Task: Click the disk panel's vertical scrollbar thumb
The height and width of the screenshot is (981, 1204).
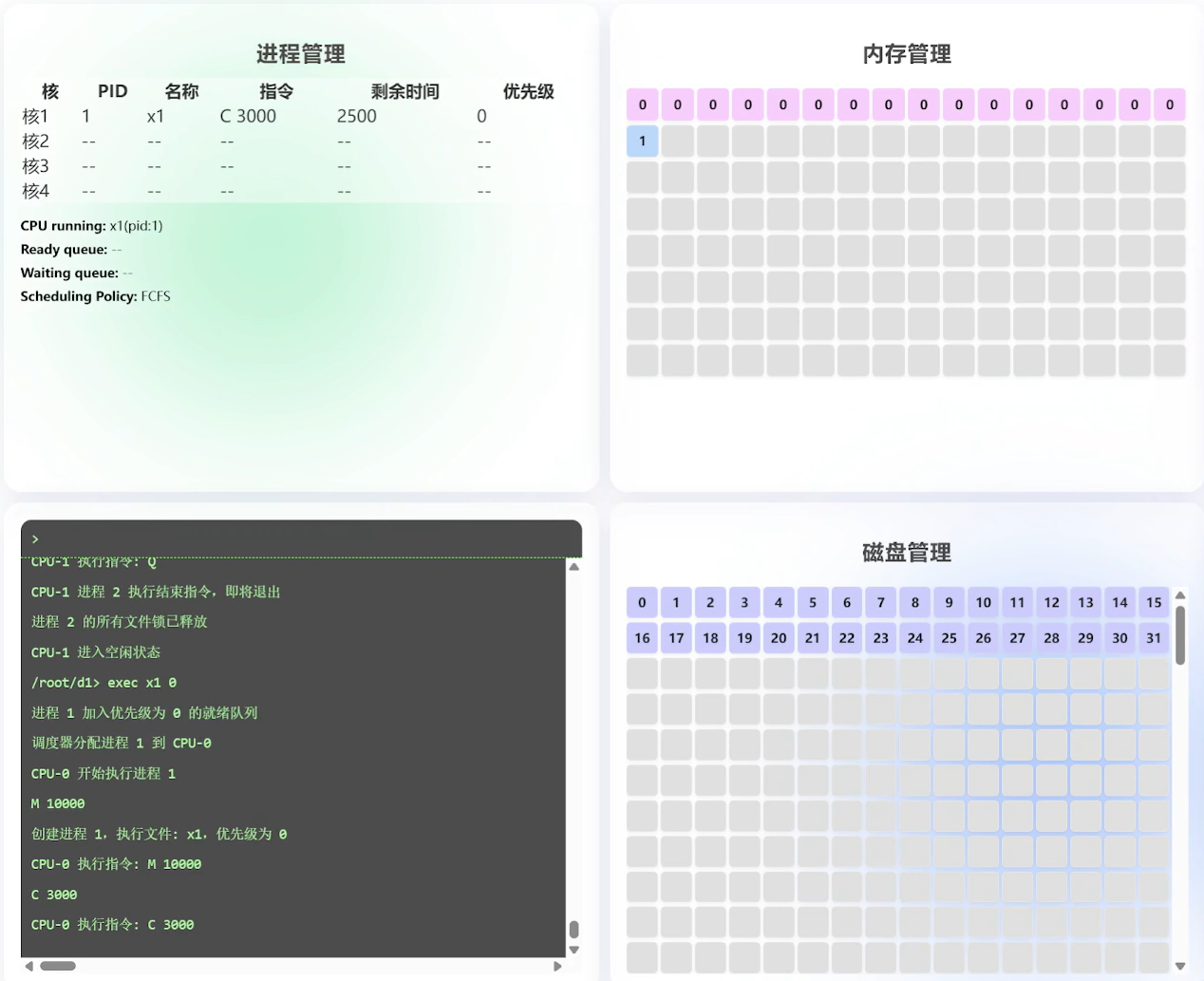Action: [x=1180, y=634]
